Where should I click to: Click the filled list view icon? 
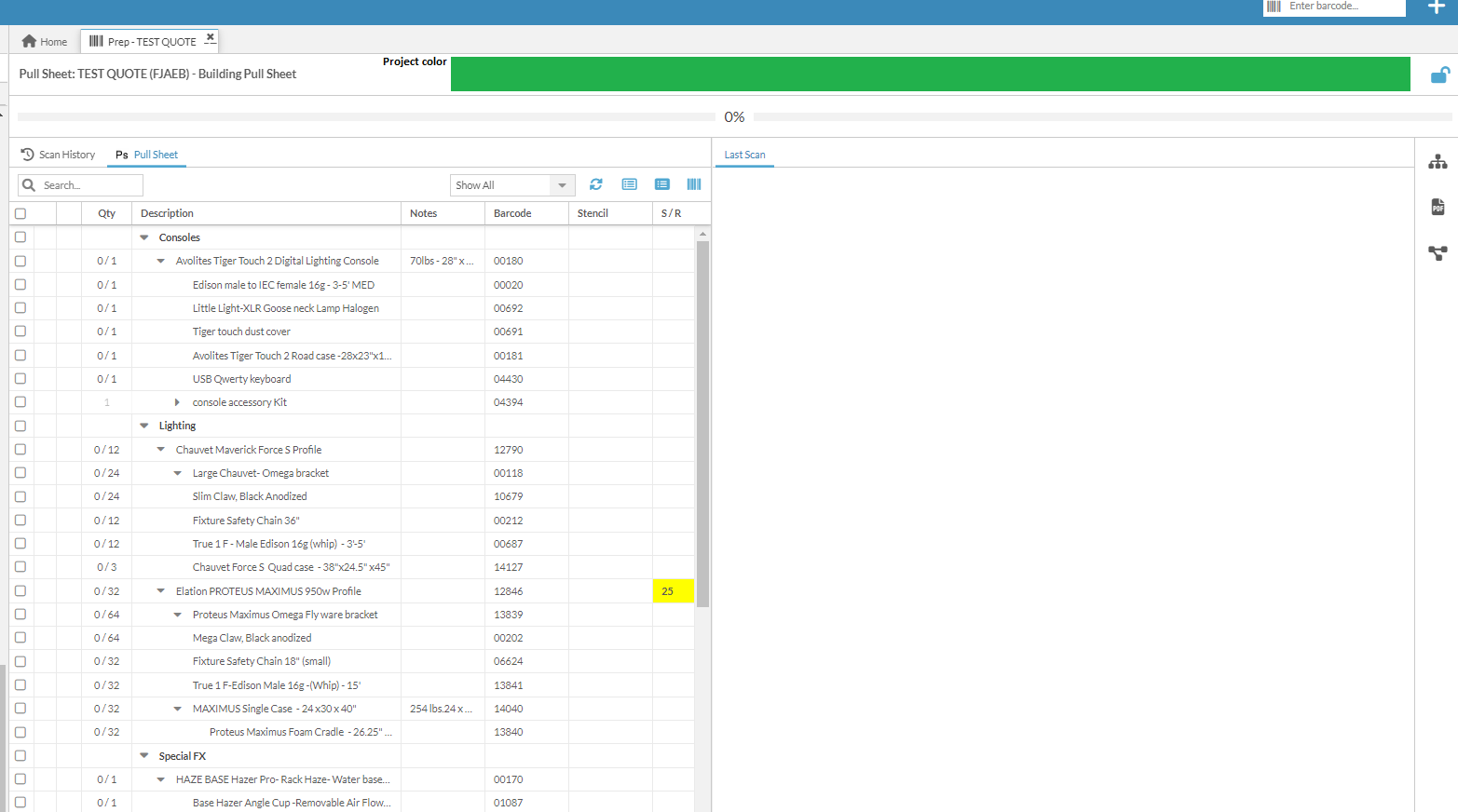pyautogui.click(x=662, y=184)
